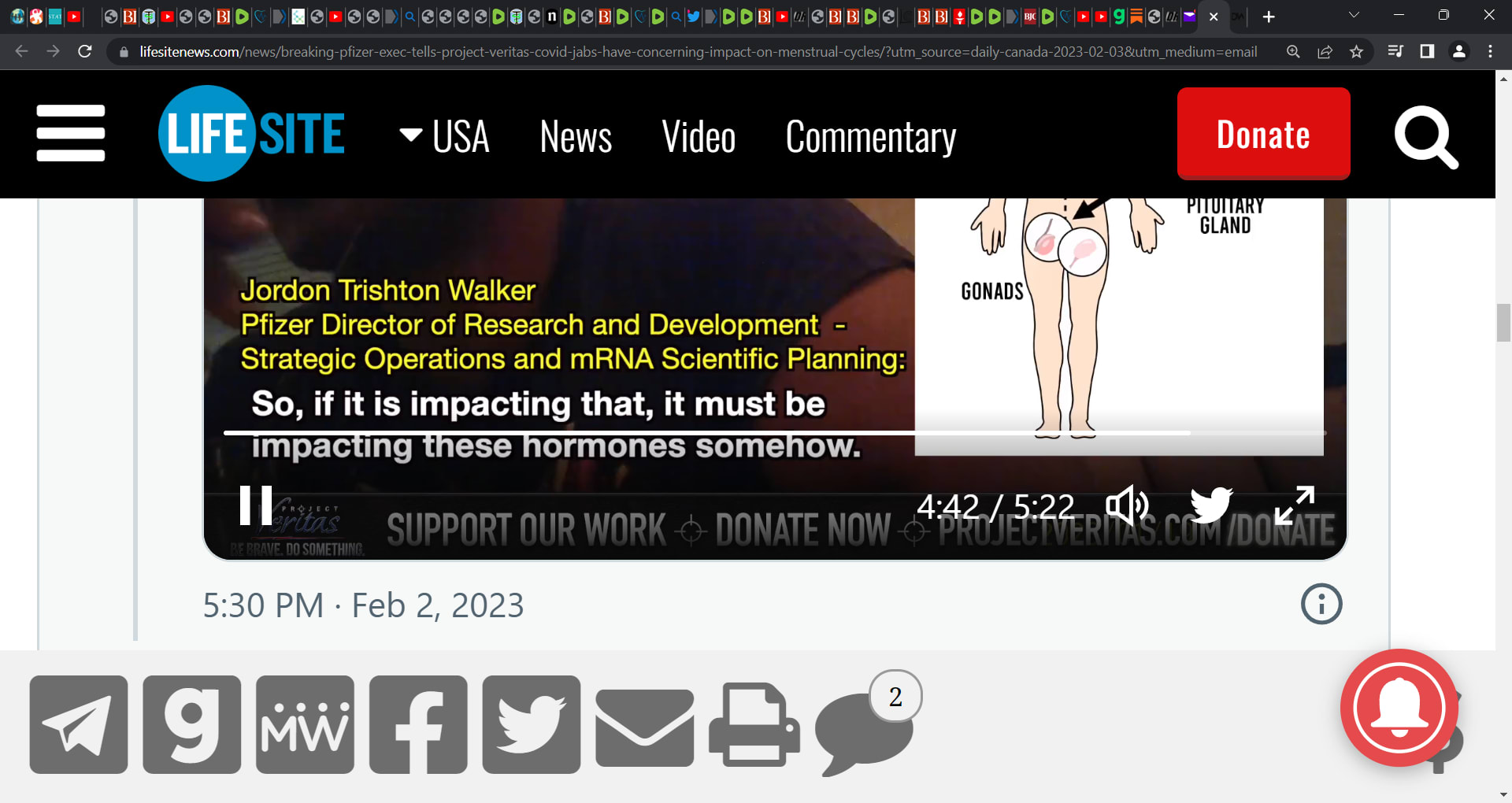Share the article on MeWe
This screenshot has width=1512, height=803.
tap(306, 724)
